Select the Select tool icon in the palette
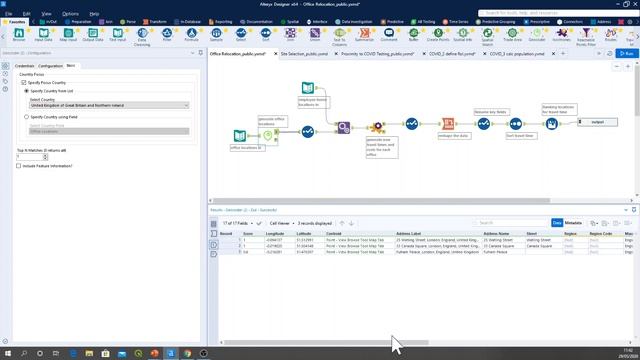Image resolution: width=640 pixels, height=360 pixels. point(241,34)
